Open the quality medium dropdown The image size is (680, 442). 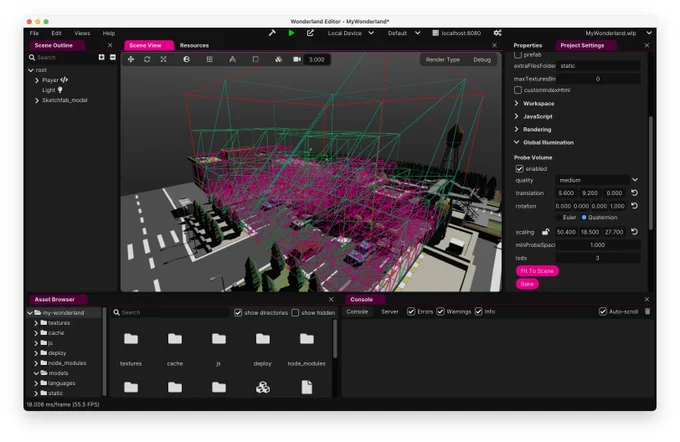coord(597,180)
